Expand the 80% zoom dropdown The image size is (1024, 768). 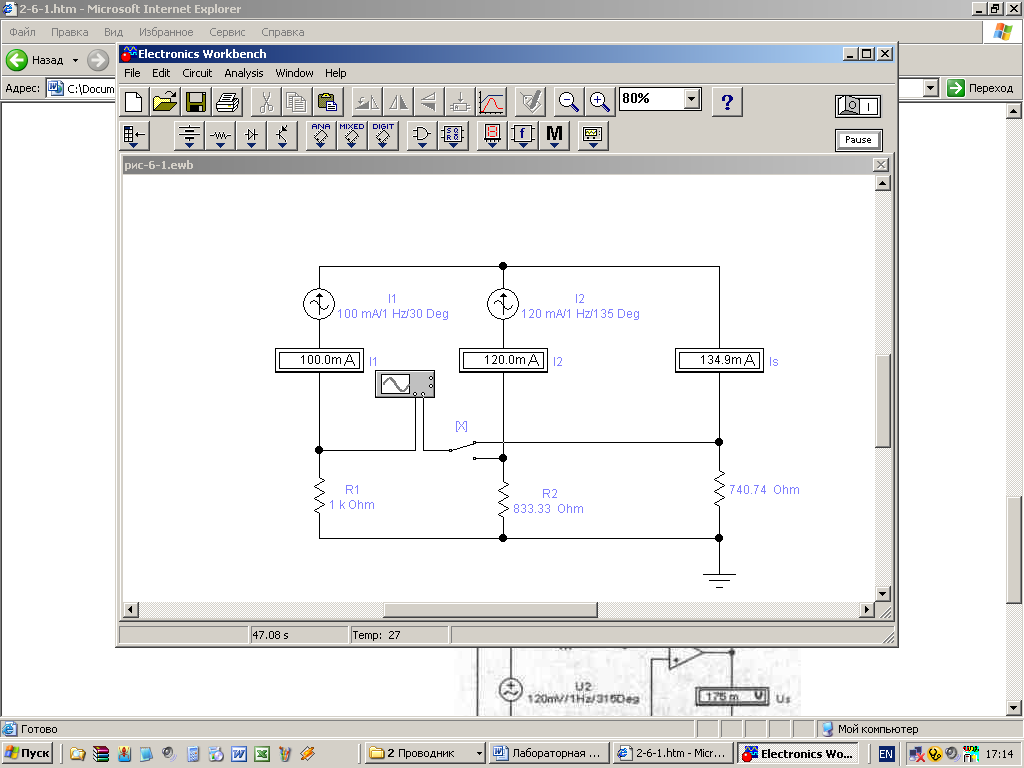click(x=692, y=99)
